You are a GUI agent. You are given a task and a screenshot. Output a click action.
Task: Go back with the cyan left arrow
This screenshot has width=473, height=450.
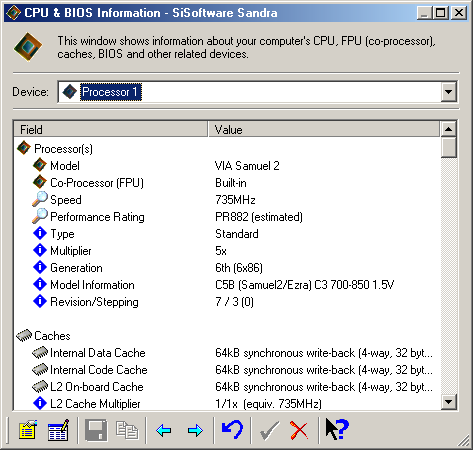163,430
